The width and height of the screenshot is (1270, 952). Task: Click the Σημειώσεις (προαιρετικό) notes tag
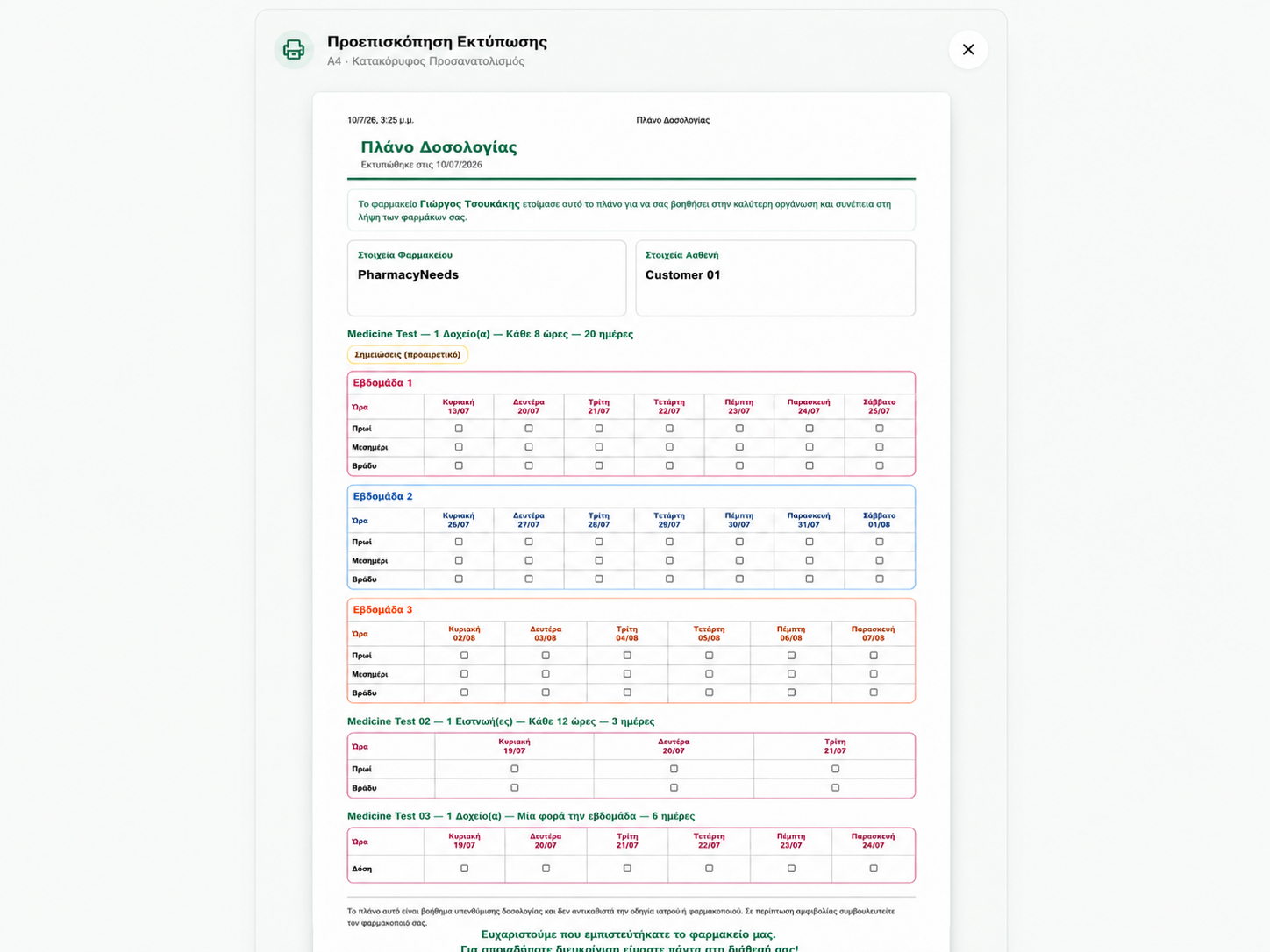pos(408,355)
